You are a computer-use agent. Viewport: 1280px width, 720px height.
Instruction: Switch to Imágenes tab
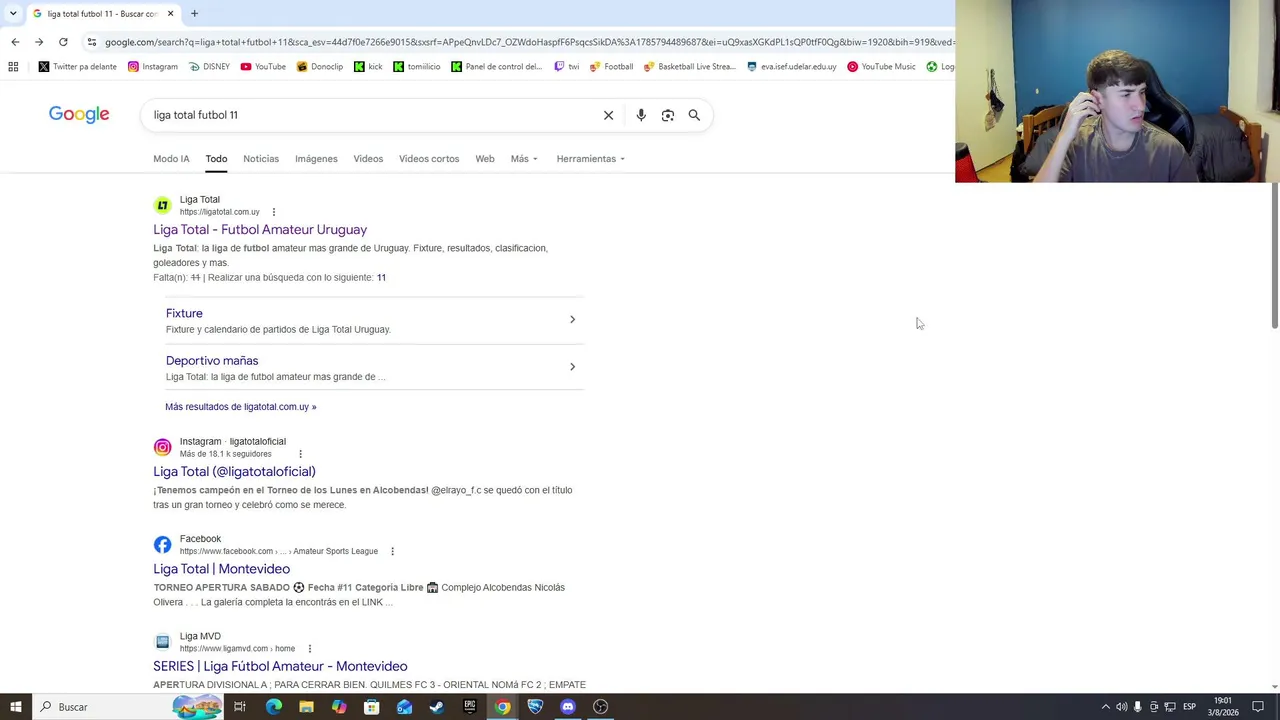316,159
